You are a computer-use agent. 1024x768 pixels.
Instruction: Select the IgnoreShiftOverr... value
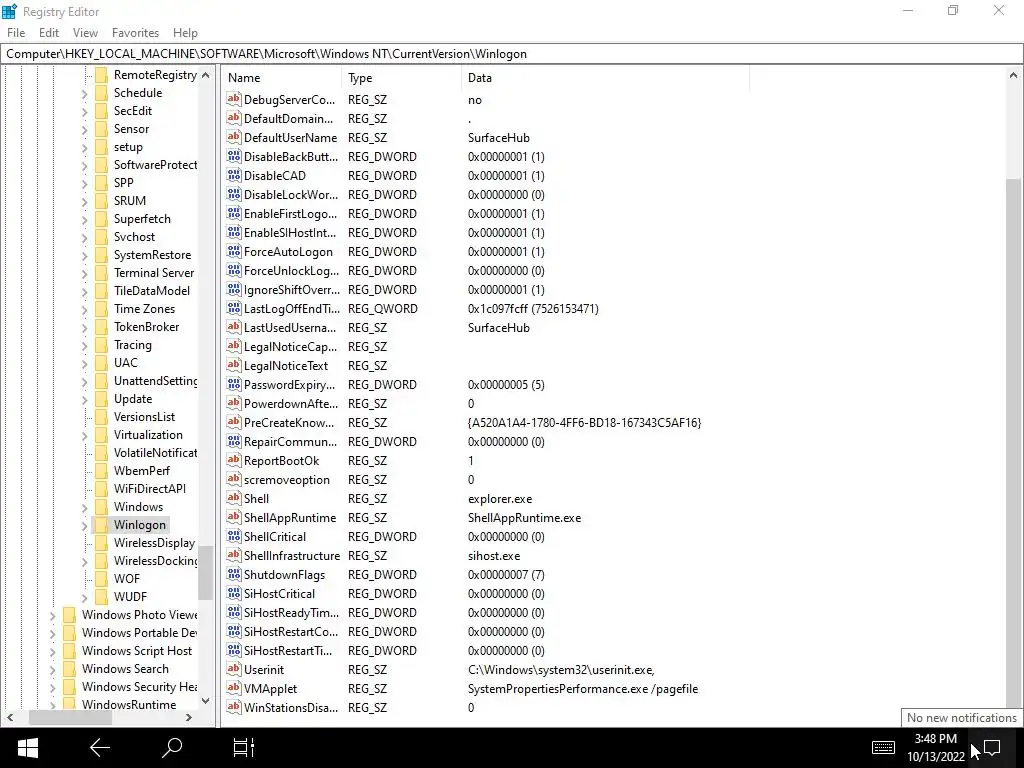click(292, 289)
